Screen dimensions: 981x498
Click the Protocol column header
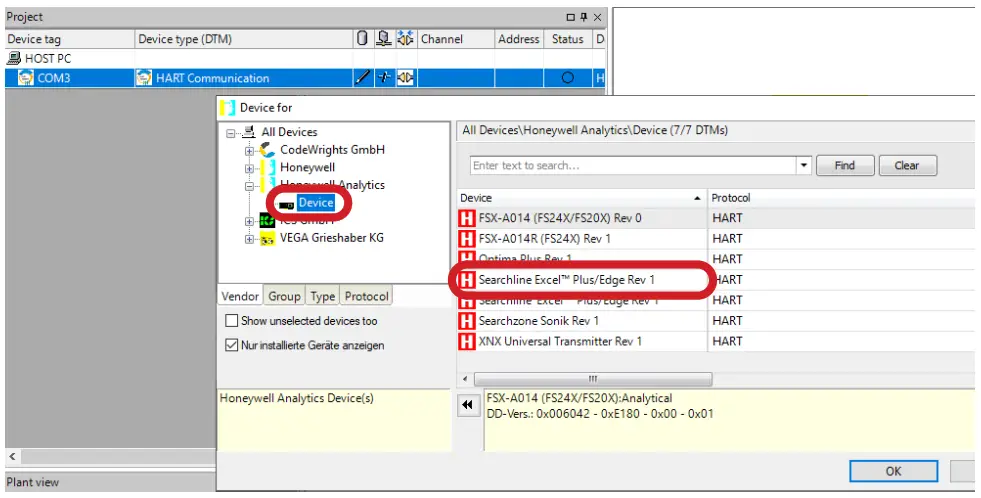[841, 198]
